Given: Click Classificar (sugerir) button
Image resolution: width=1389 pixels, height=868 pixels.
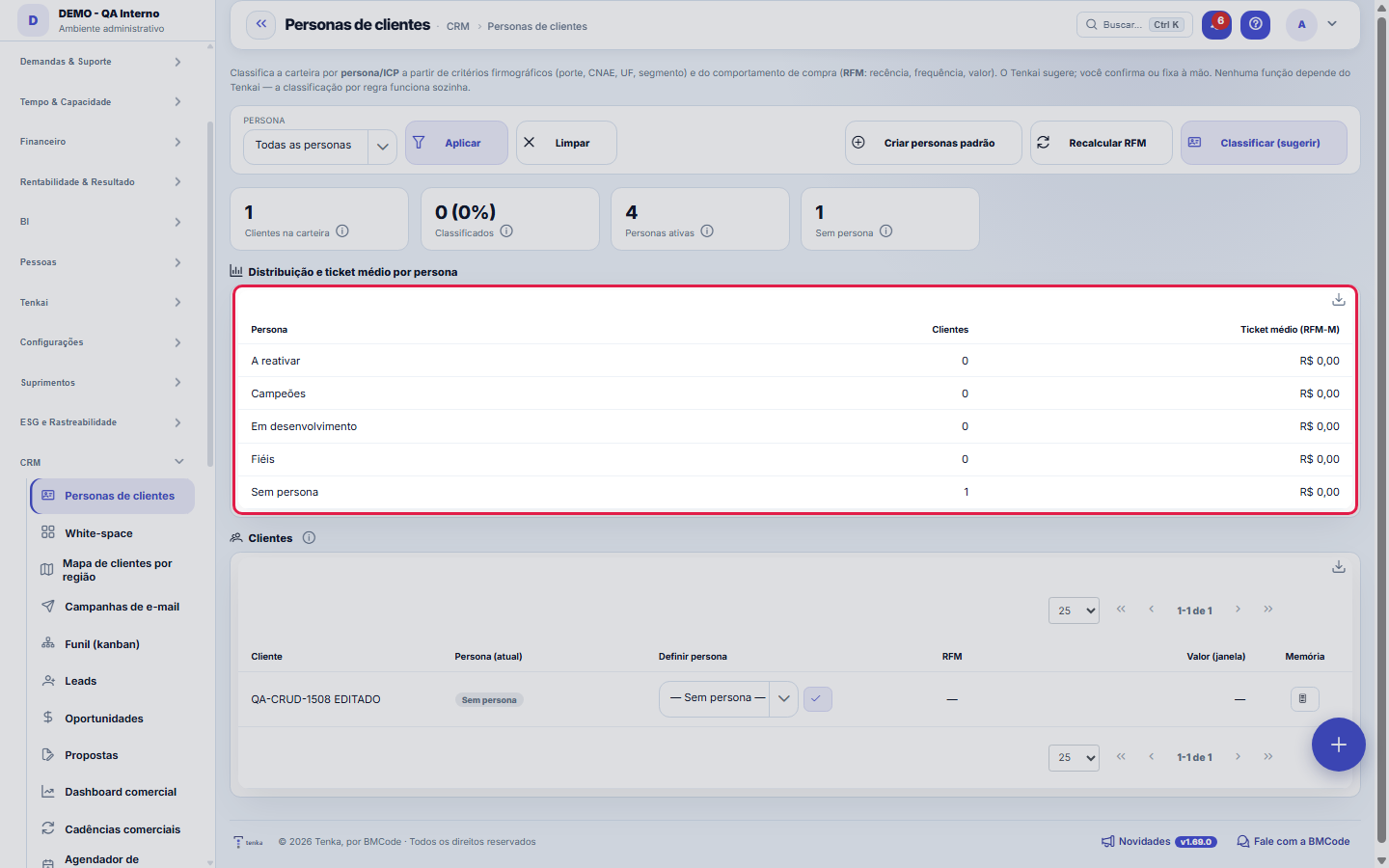Looking at the screenshot, I should coord(1264,143).
